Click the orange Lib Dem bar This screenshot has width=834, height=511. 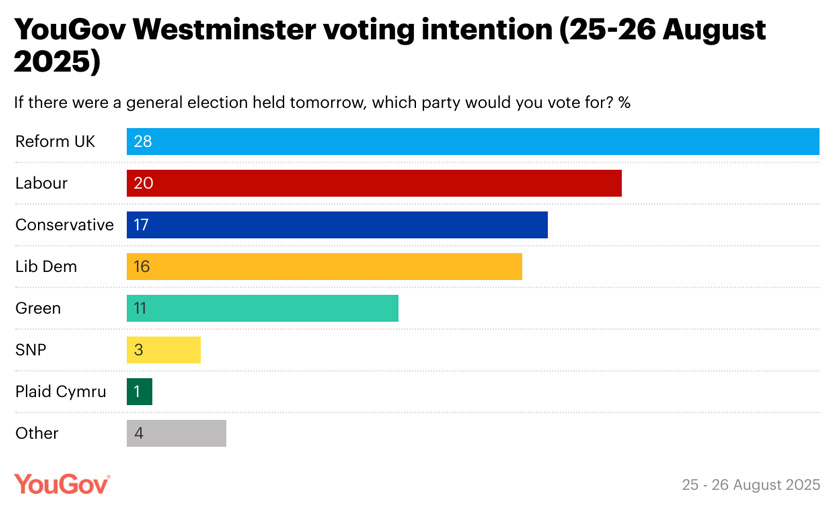point(324,266)
